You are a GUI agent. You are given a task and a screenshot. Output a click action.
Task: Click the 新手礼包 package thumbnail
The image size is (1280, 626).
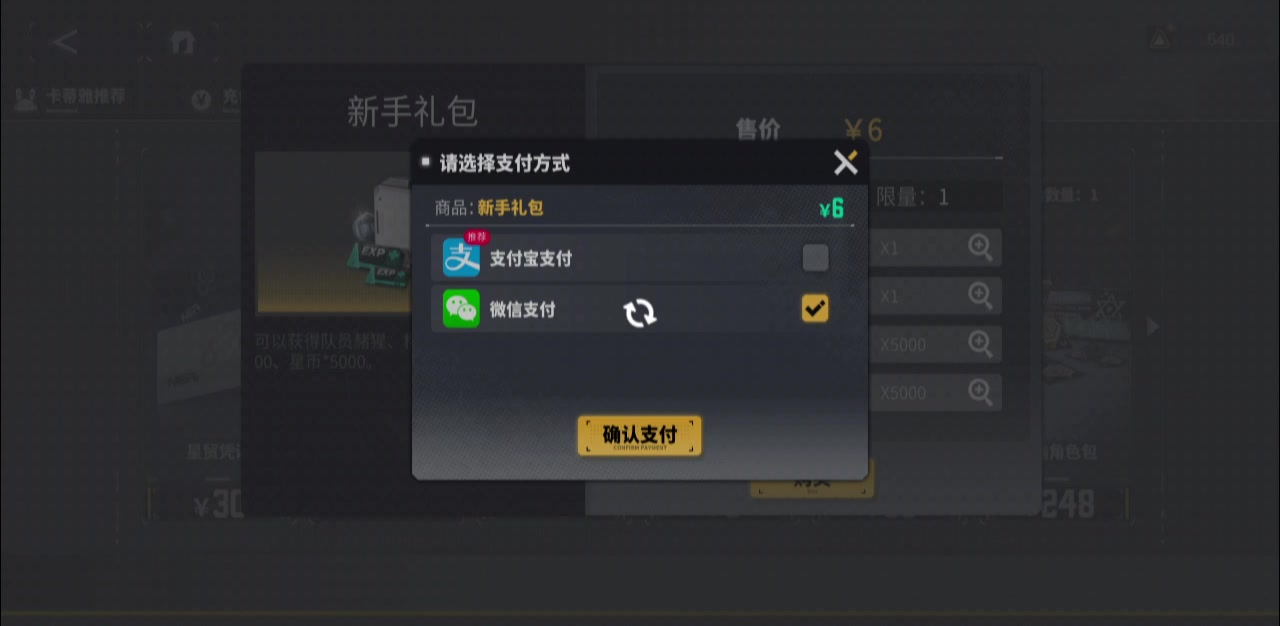pyautogui.click(x=333, y=232)
